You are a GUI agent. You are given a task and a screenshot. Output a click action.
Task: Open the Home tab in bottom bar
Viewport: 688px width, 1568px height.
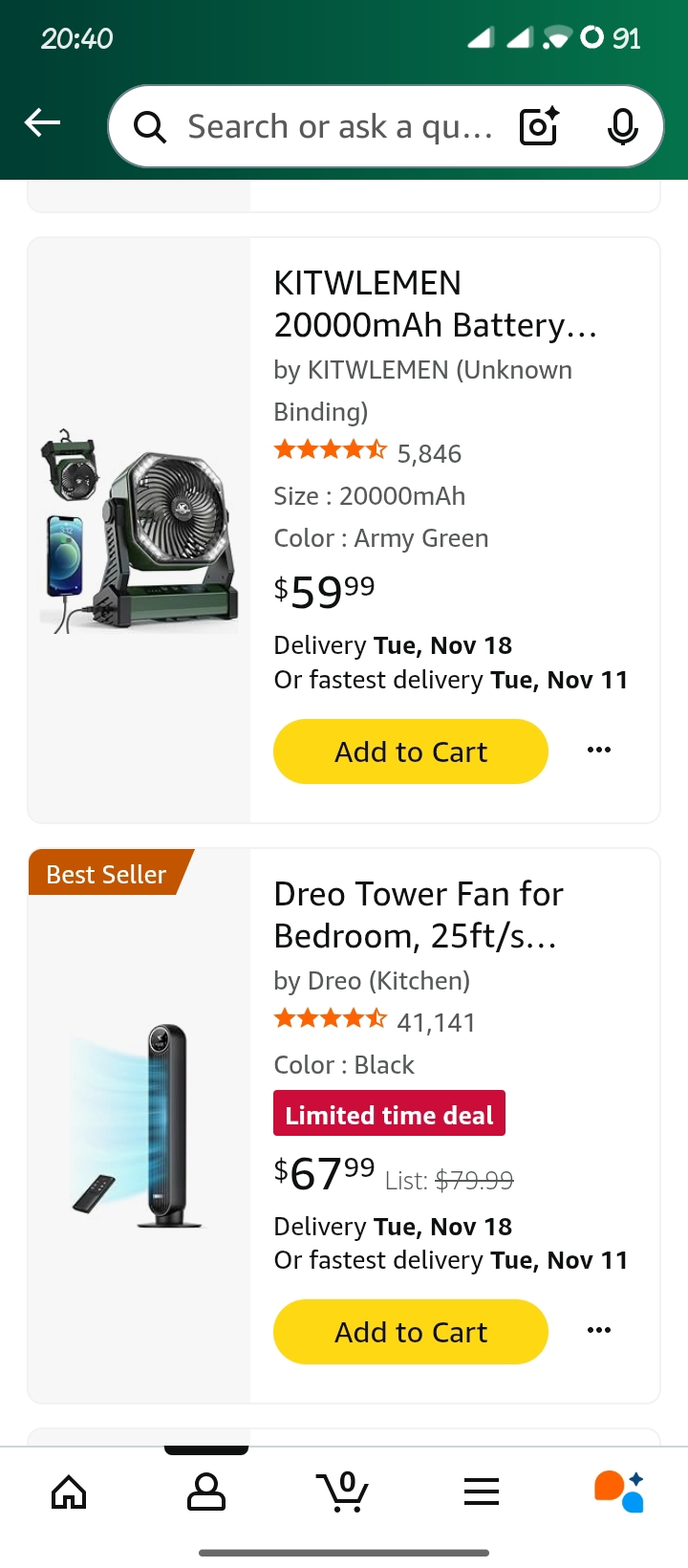tap(69, 1492)
